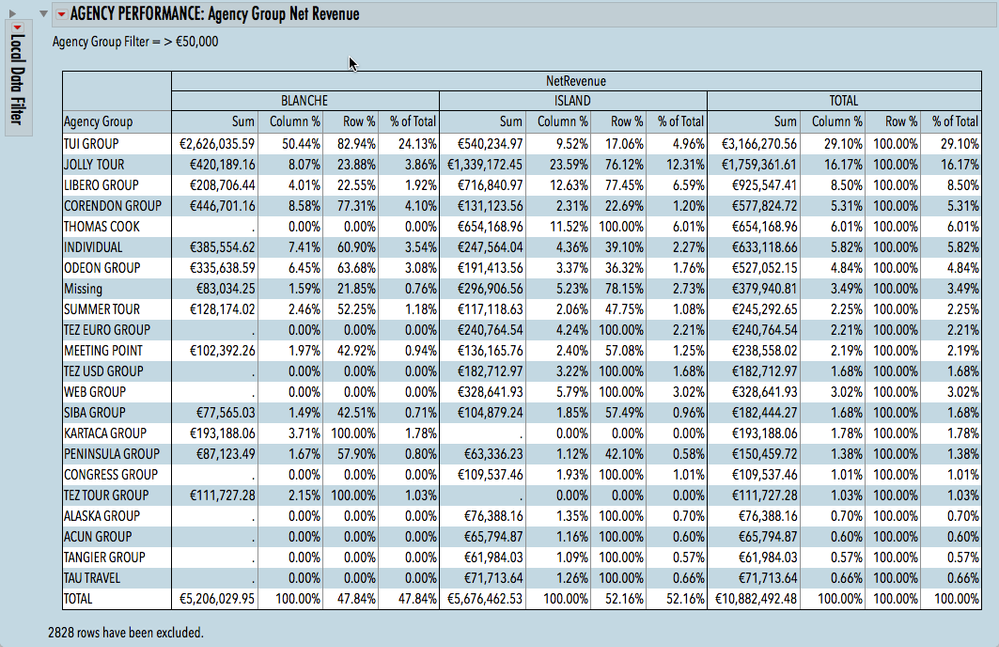Click ODEON GROUP Blanche sum €335,638.59
Image resolution: width=999 pixels, height=647 pixels.
222,268
